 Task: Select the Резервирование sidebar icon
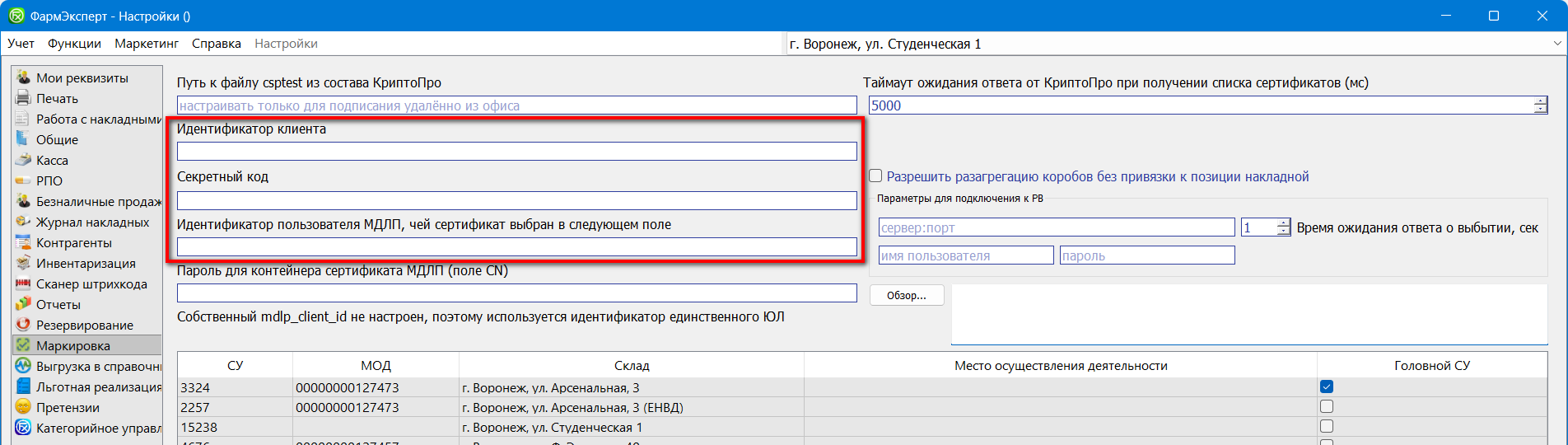point(23,325)
